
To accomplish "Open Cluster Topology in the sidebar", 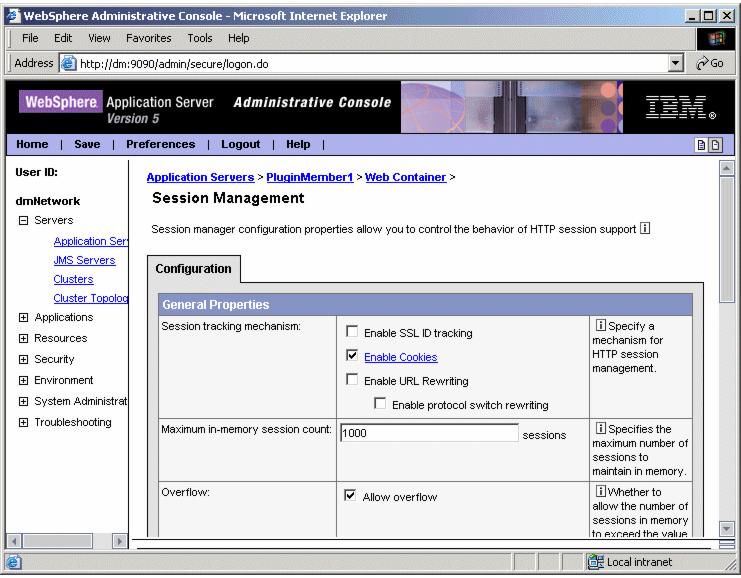I will [x=91, y=298].
